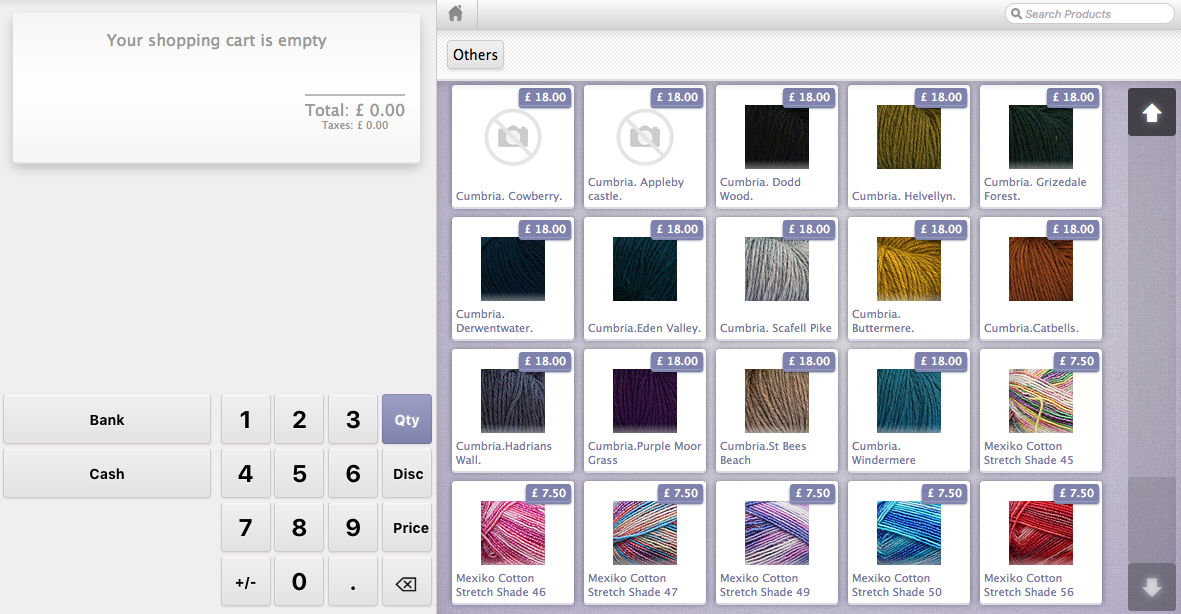Screen dimensions: 1181x614
Task: Add Cumbria. Grizedale Forest yarn
Action: coord(1041,146)
